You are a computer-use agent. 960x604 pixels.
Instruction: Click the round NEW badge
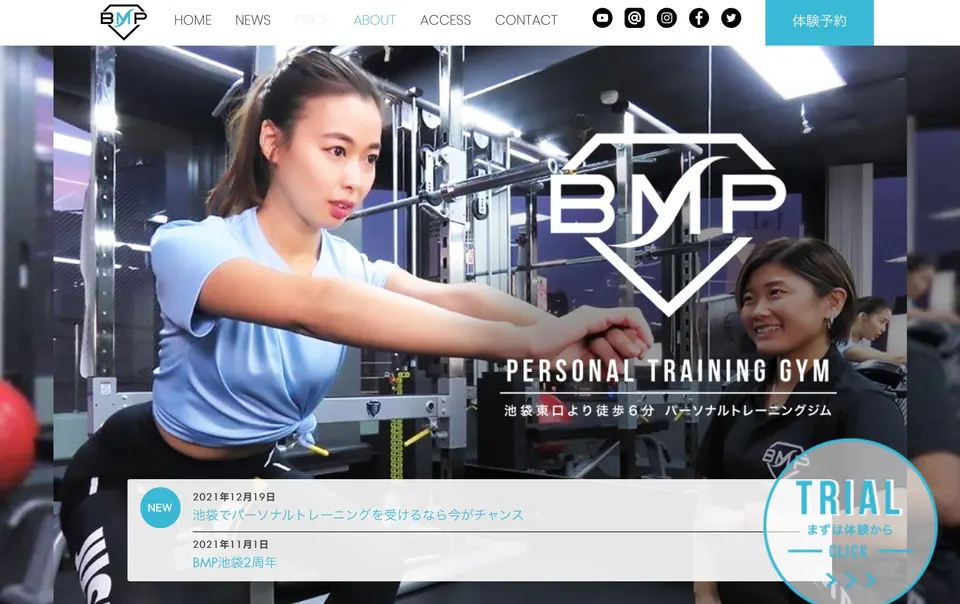[x=160, y=507]
